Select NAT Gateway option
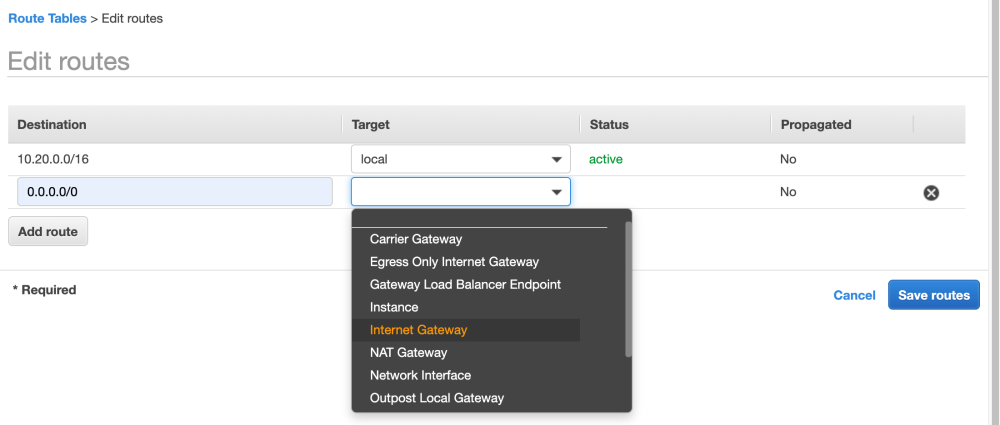The width and height of the screenshot is (1000, 425). [408, 352]
